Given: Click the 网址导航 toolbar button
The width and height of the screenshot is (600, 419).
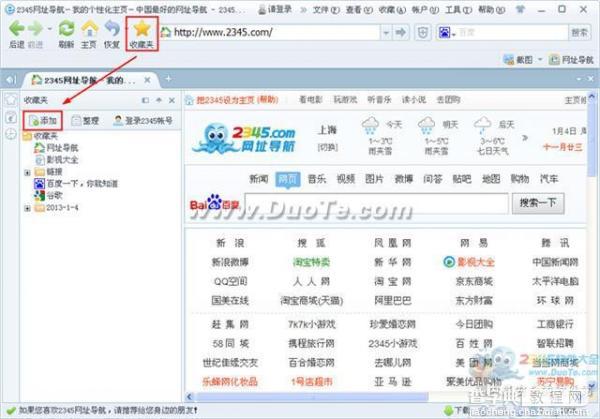Looking at the screenshot, I should (x=571, y=60).
